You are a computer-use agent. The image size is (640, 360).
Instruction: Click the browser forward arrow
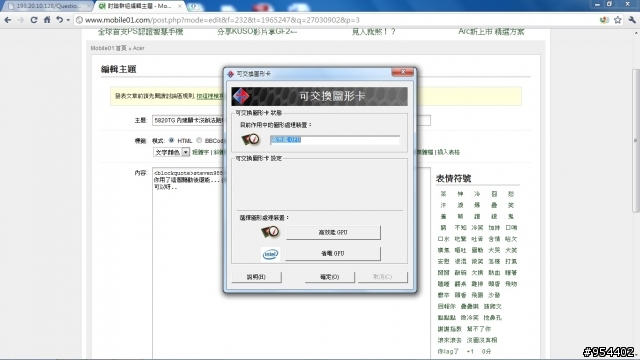(20, 20)
